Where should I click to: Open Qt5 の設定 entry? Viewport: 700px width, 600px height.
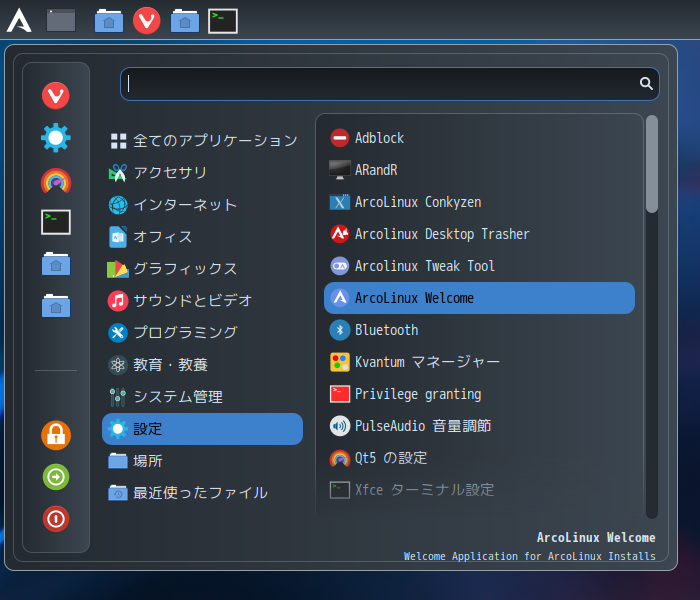[479, 458]
